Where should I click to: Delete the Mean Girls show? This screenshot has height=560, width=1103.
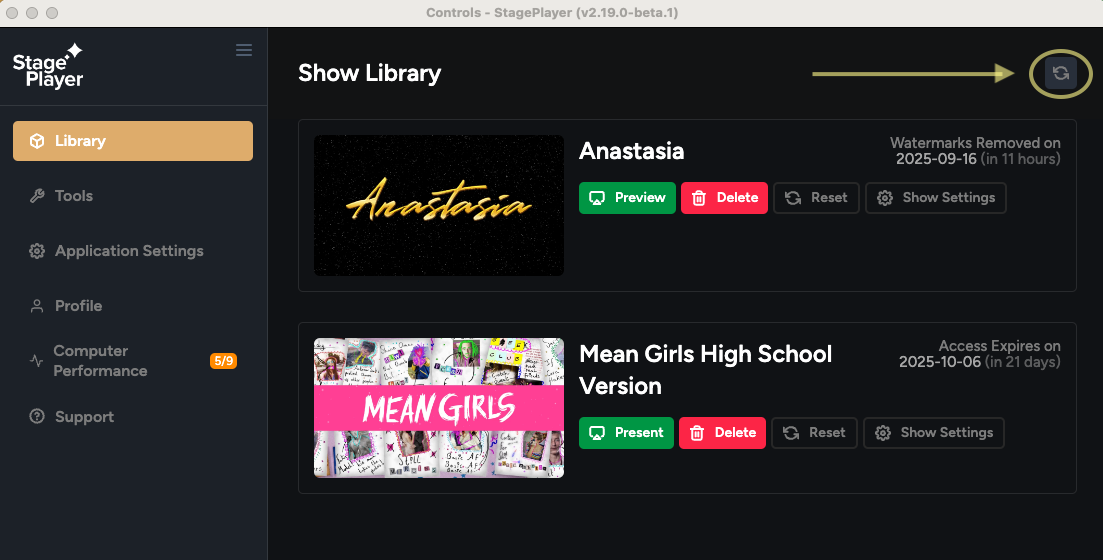click(722, 433)
